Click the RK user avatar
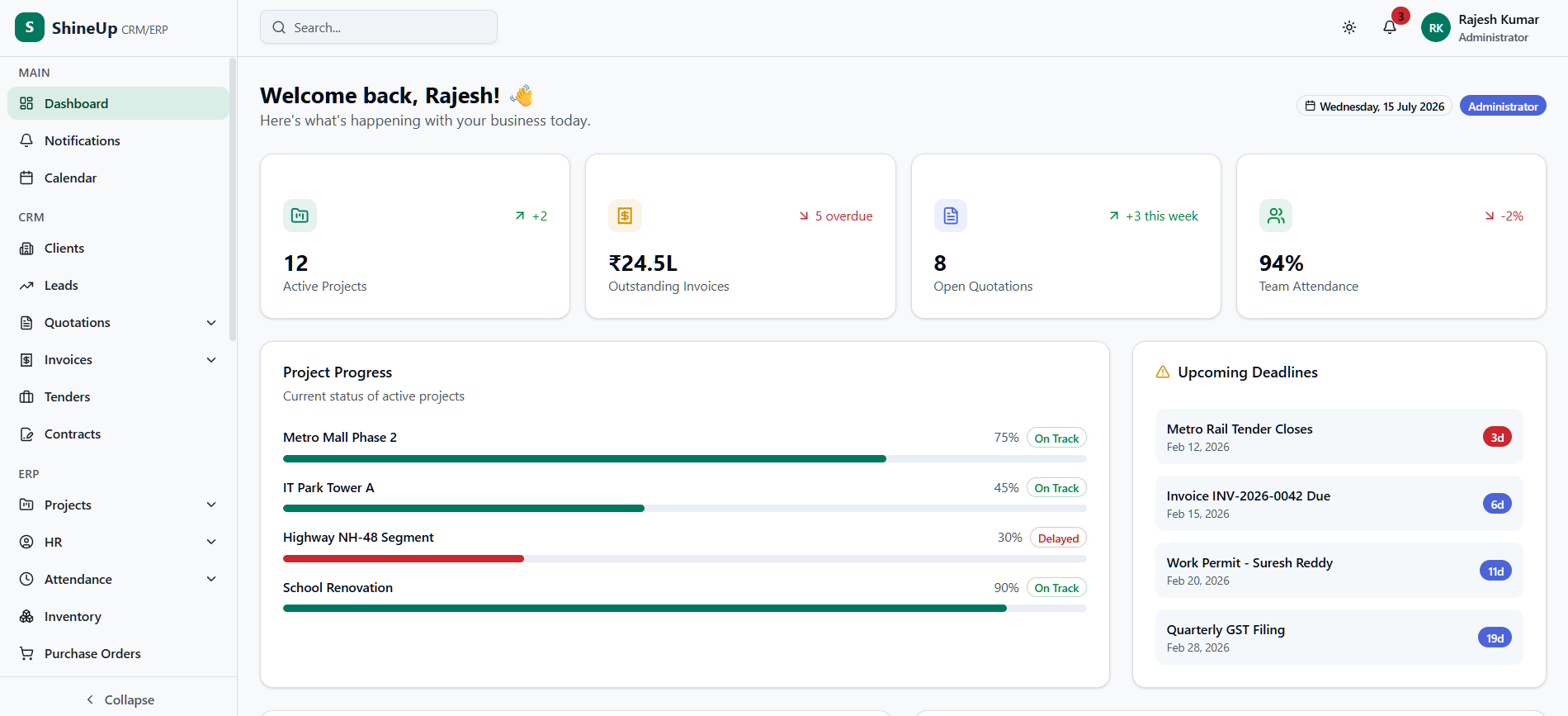The width and height of the screenshot is (1568, 716). [1436, 27]
